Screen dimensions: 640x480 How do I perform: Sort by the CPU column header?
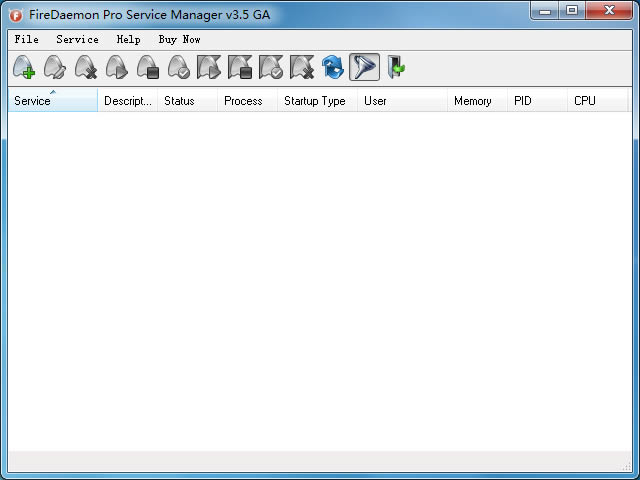[x=598, y=100]
